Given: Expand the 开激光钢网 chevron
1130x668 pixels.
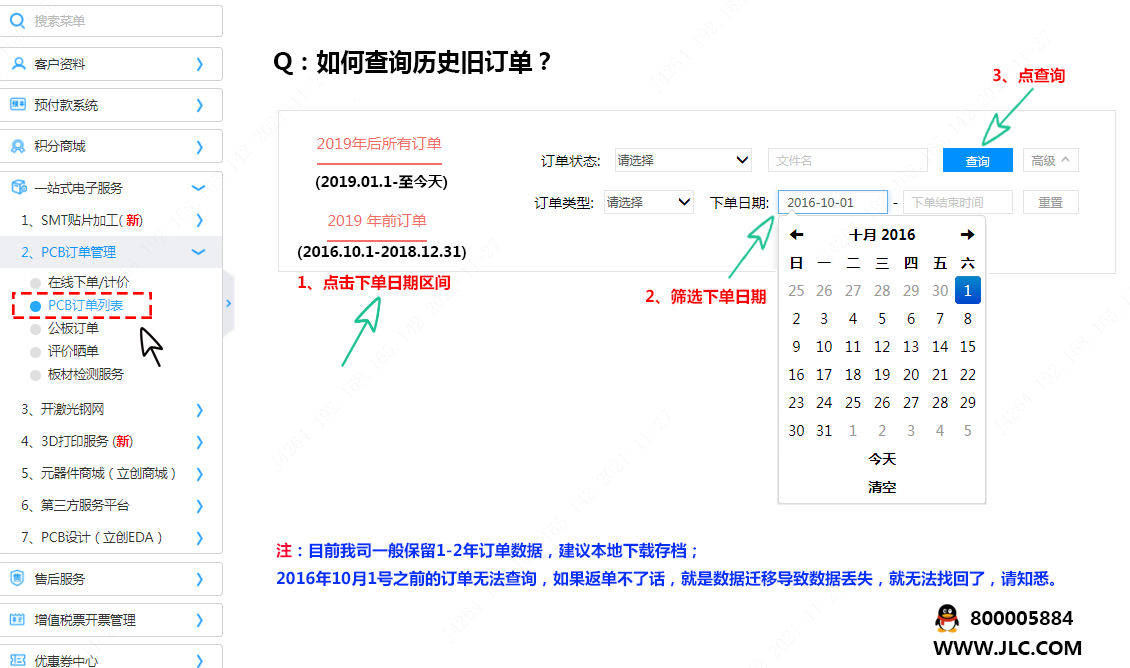Looking at the screenshot, I should pyautogui.click(x=200, y=409).
